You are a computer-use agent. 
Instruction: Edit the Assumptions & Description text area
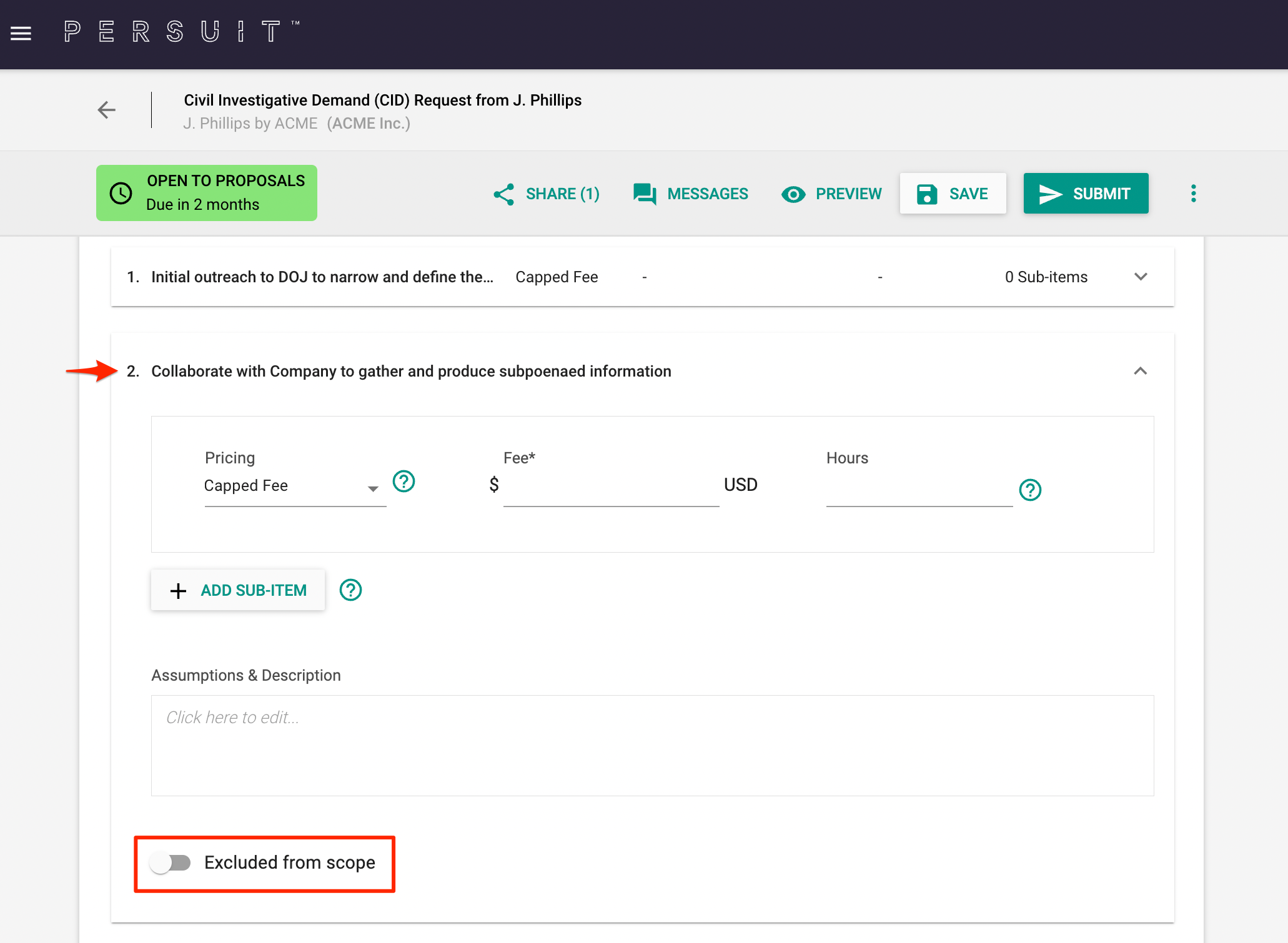click(x=652, y=745)
